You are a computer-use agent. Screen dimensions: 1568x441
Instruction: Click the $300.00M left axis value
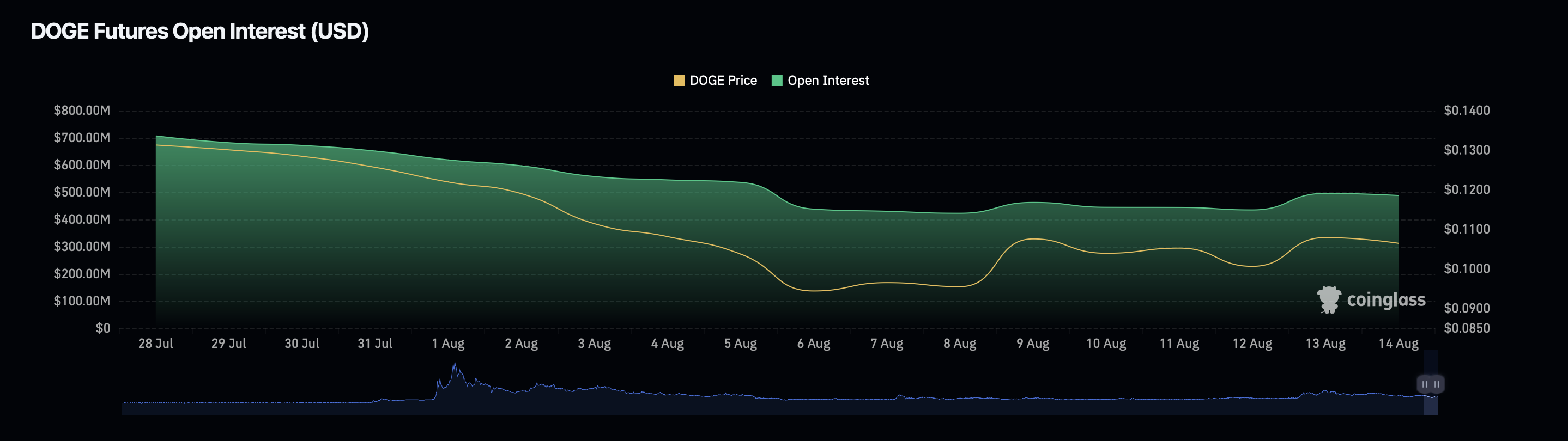pos(82,246)
